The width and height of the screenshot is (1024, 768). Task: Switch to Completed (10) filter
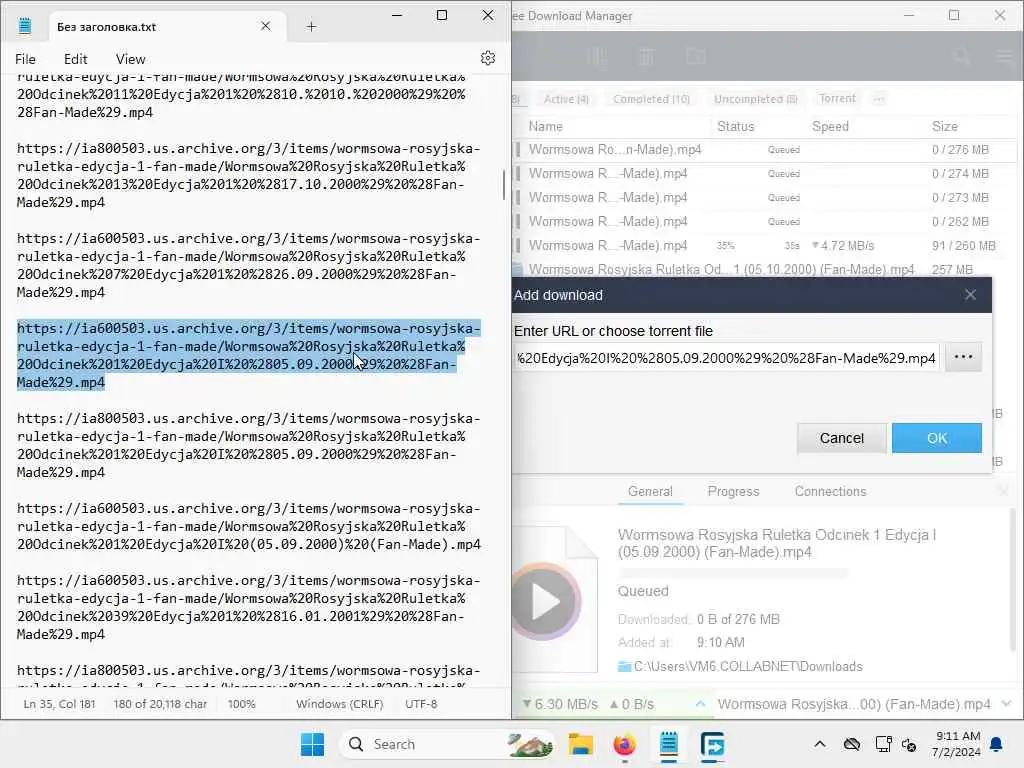(x=651, y=99)
